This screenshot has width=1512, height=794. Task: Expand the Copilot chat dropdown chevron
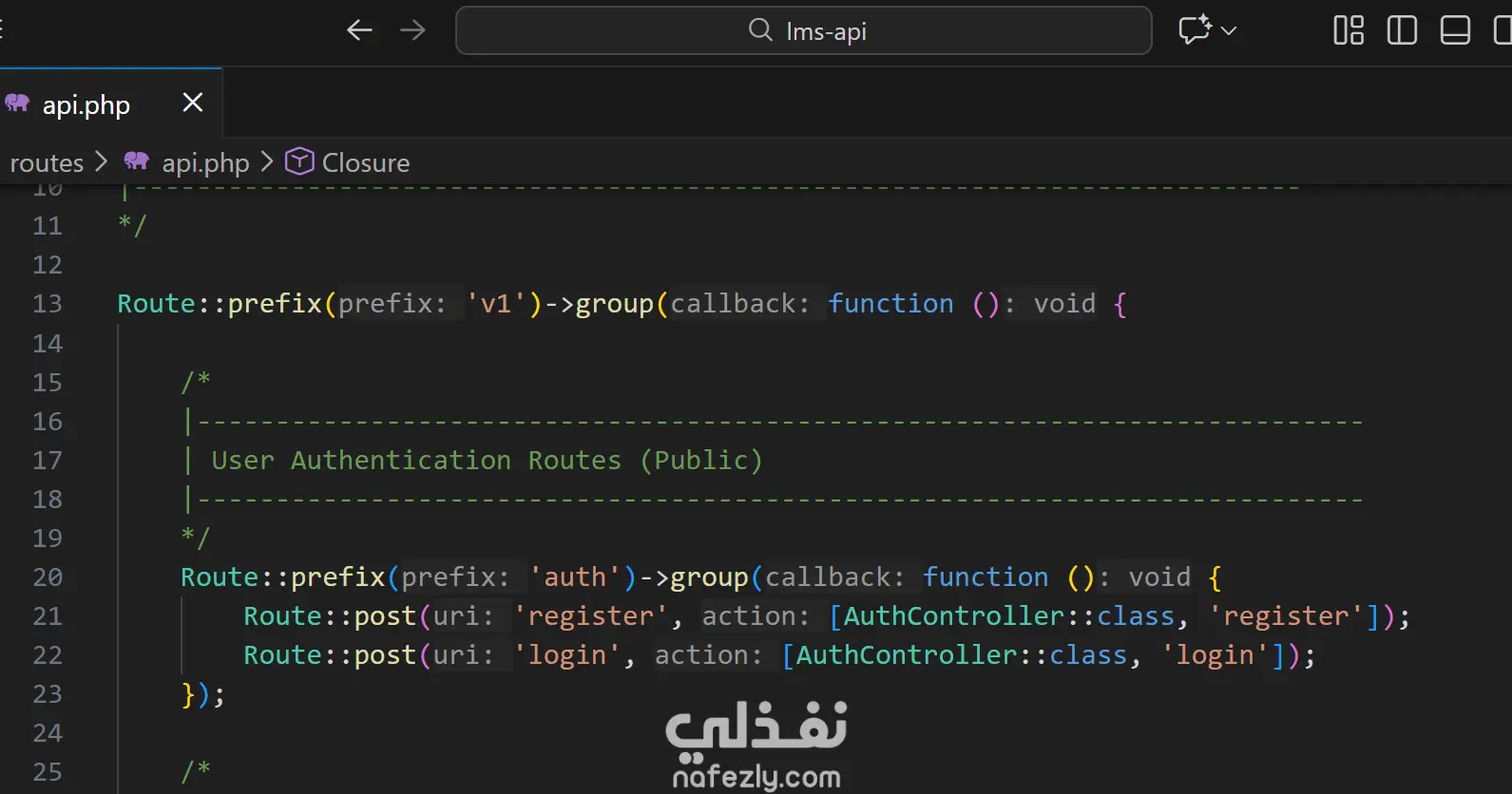click(x=1229, y=30)
